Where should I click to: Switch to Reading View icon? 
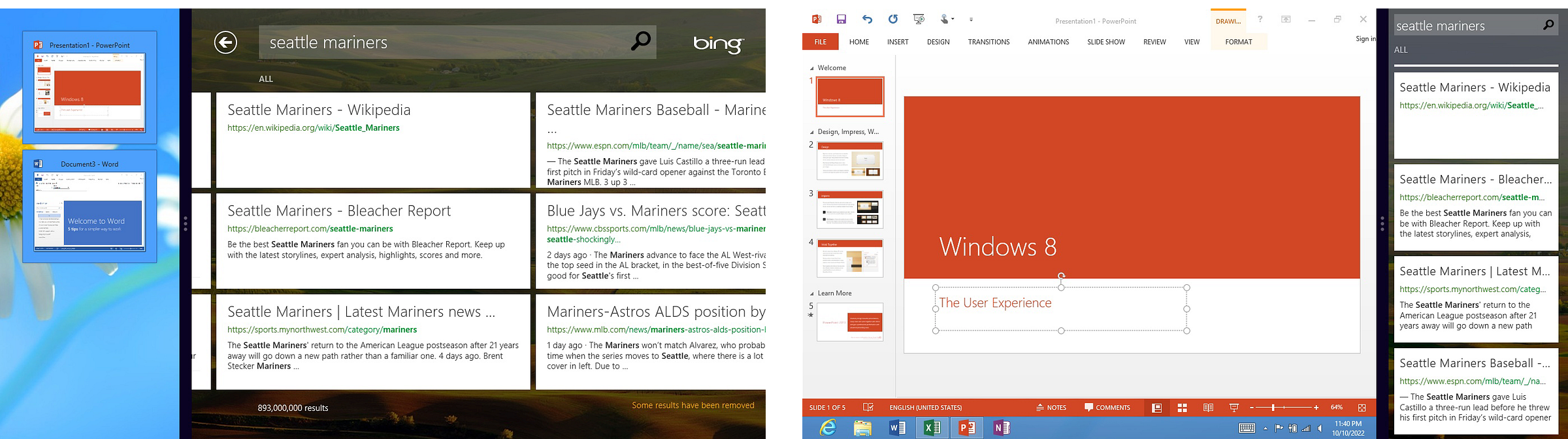1208,408
